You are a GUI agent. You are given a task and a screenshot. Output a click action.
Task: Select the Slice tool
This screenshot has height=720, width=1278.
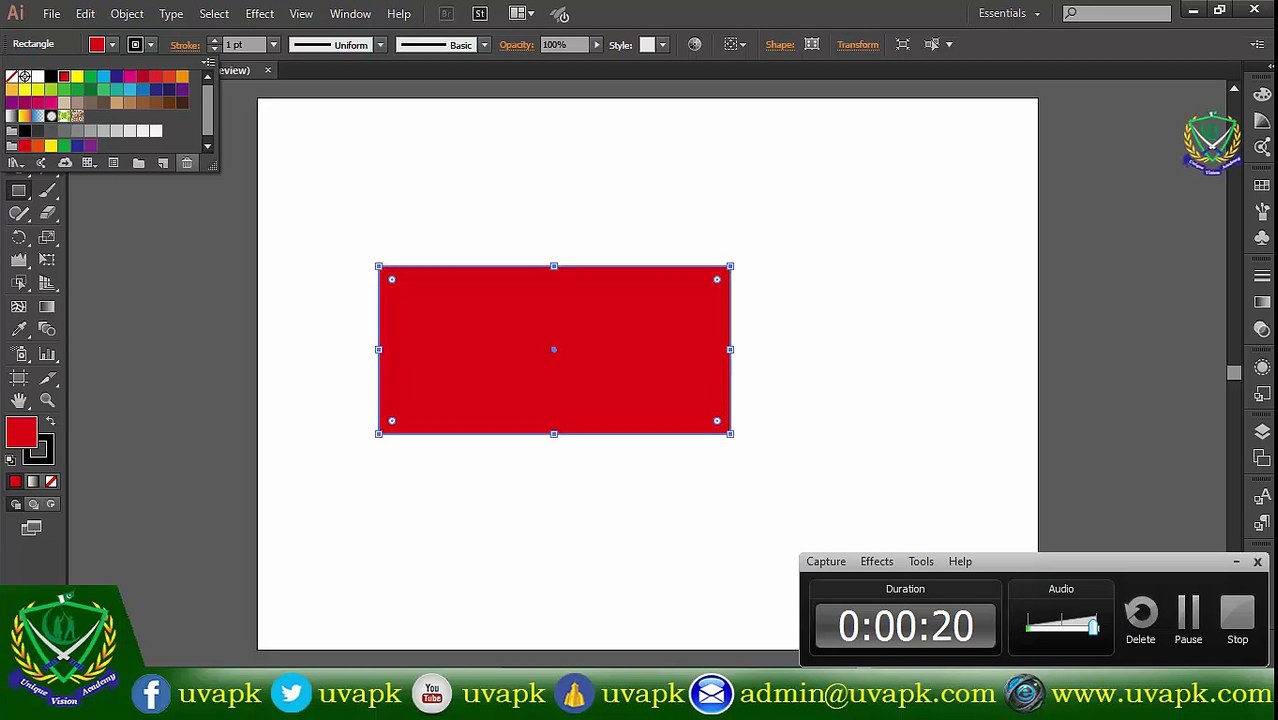click(x=48, y=378)
